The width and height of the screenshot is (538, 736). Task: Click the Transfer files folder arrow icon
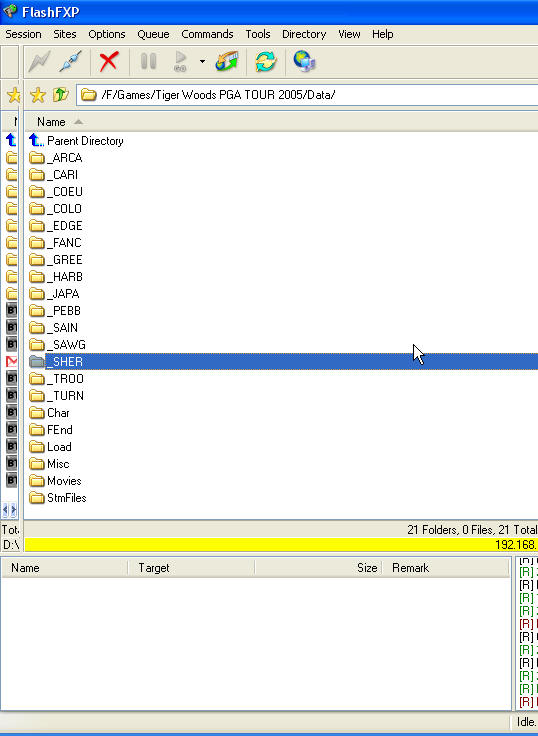tap(227, 61)
